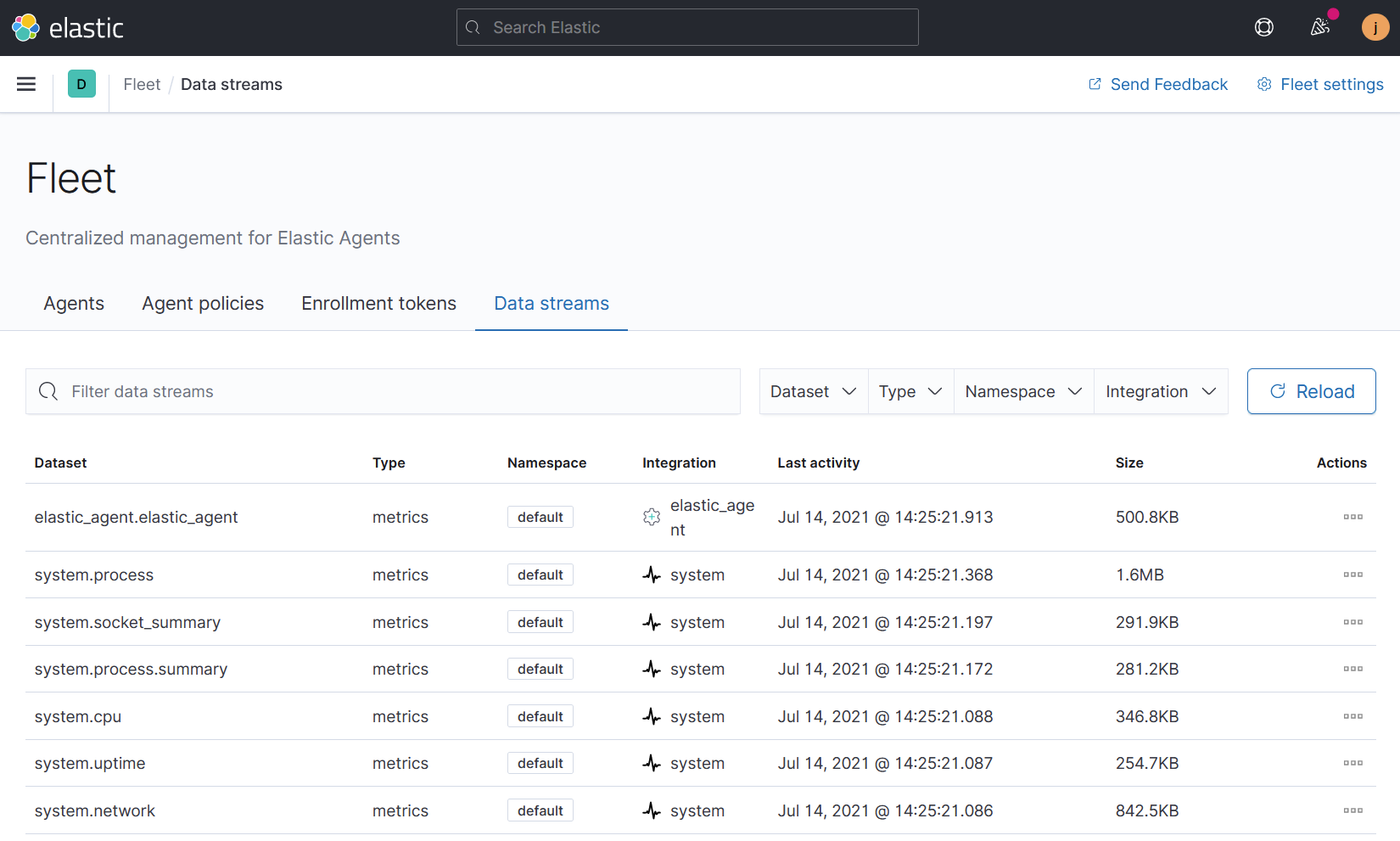Sort by the Integration column header

tap(679, 463)
